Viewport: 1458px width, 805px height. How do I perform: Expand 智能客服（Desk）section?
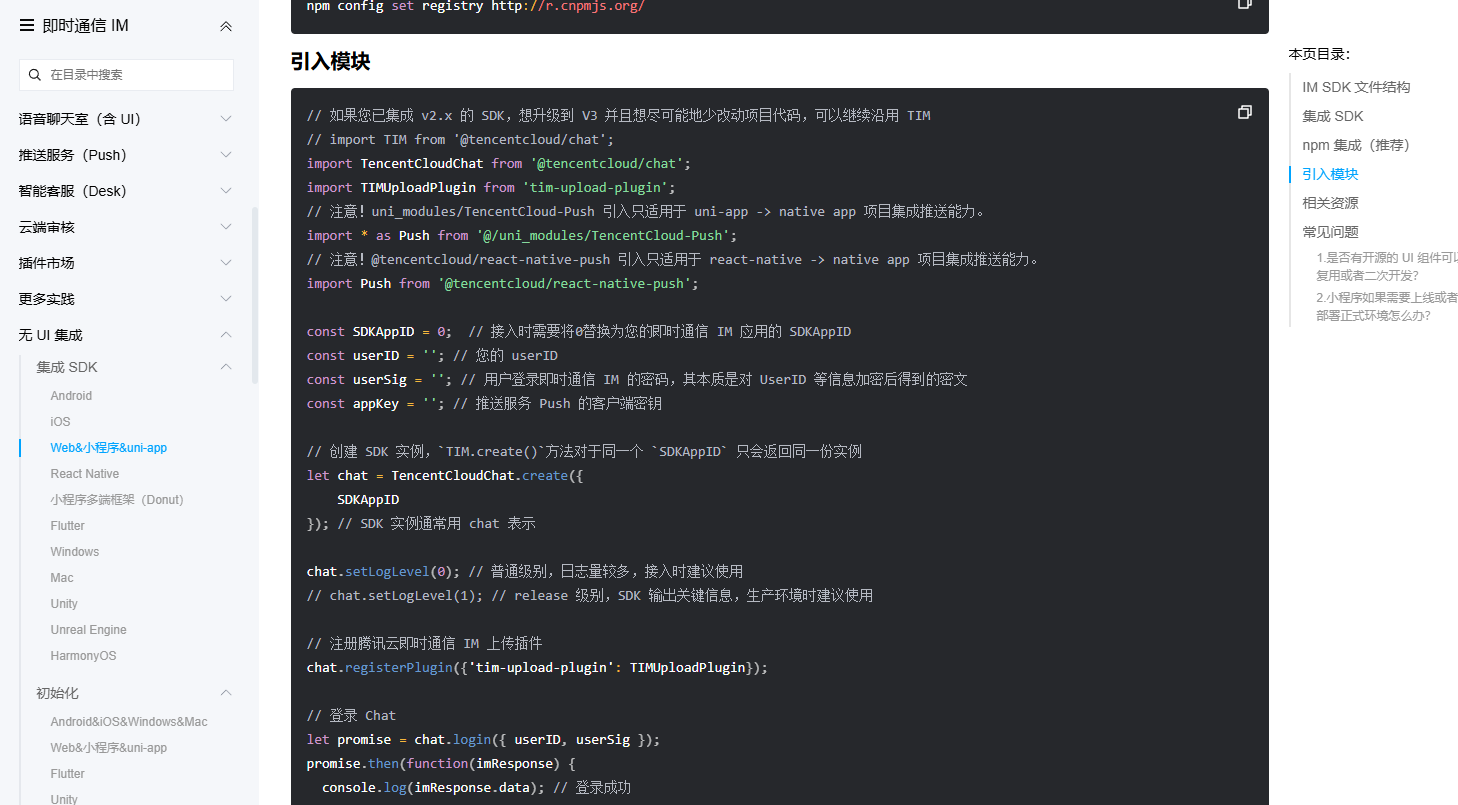pos(126,191)
